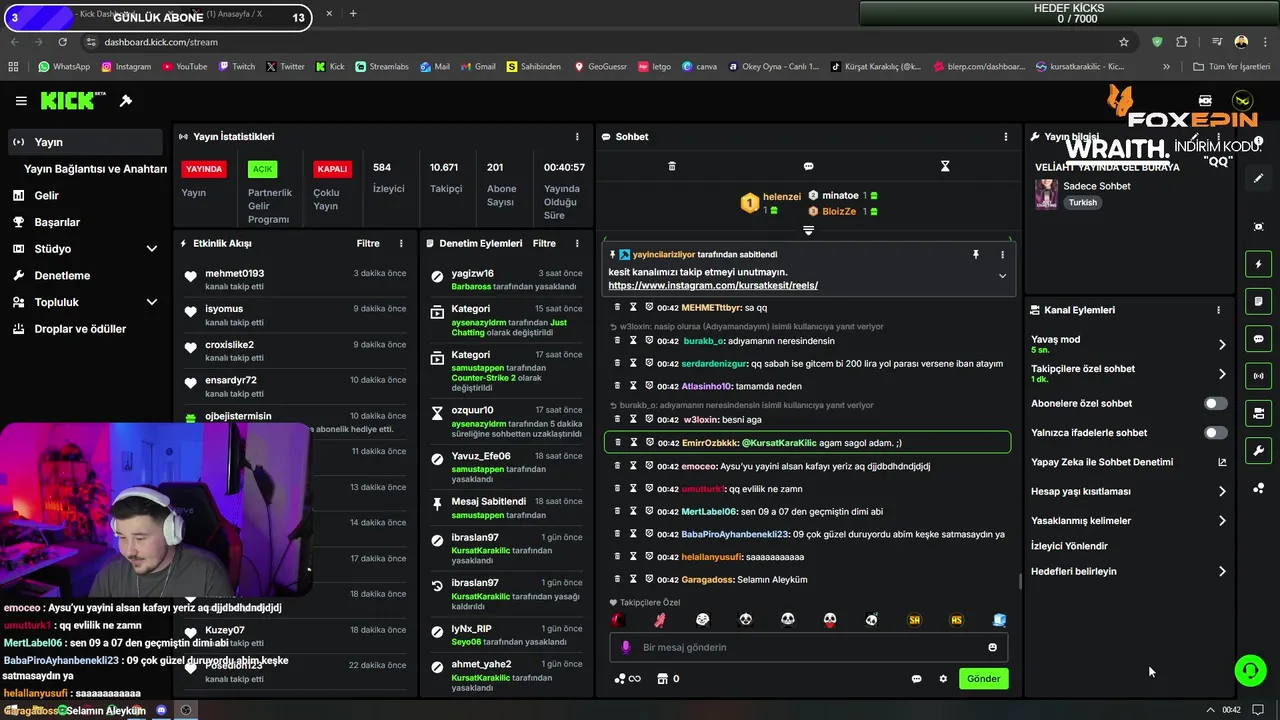The height and width of the screenshot is (720, 1280).
Task: Open the pinned message three-dot menu
Action: tap(1002, 255)
